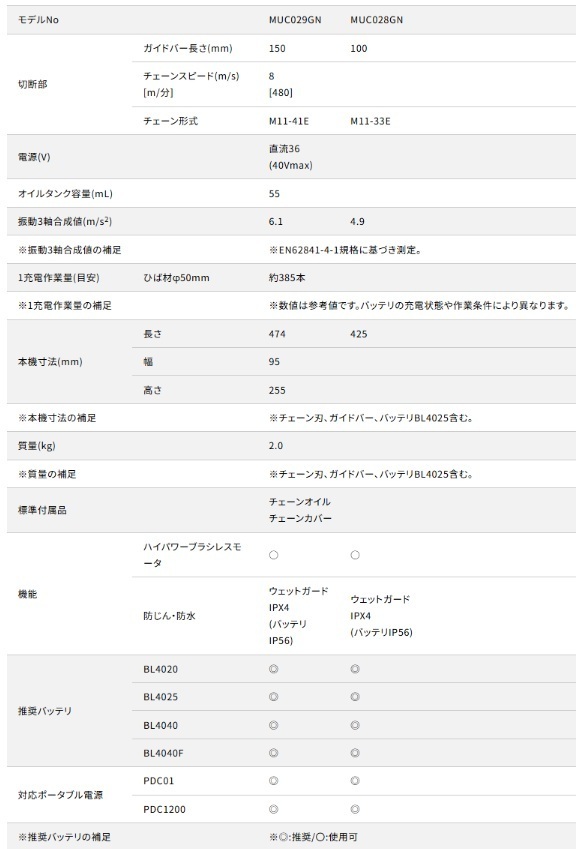576x849 pixels.
Task: Click the 1充電作業量(目安) label
Action: click(58, 278)
